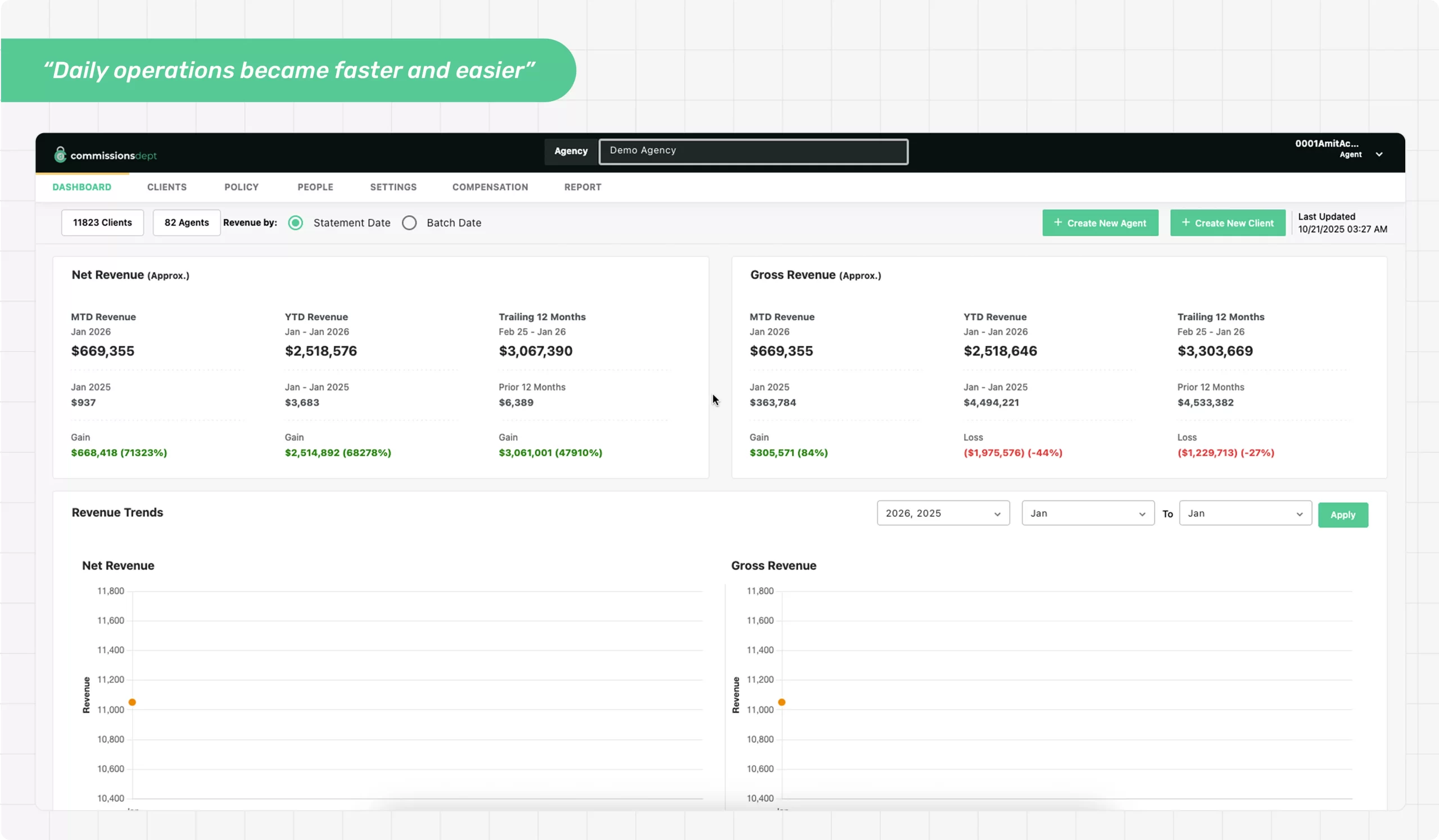Viewport: 1439px width, 840px height.
Task: Click the Apply button
Action: click(1343, 514)
